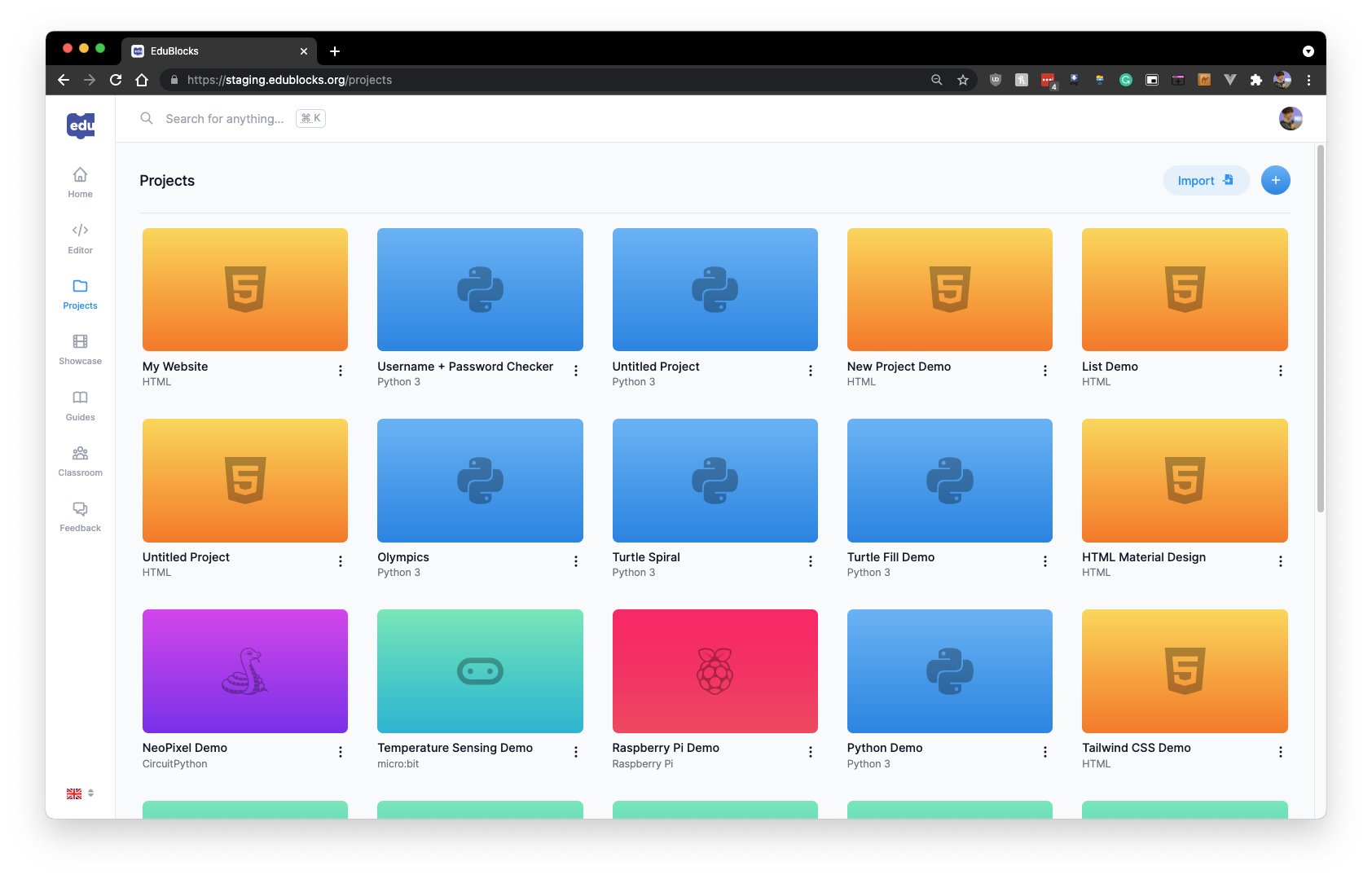Viewport: 1372px width, 879px height.
Task: Open the Showcase section
Action: pyautogui.click(x=79, y=348)
